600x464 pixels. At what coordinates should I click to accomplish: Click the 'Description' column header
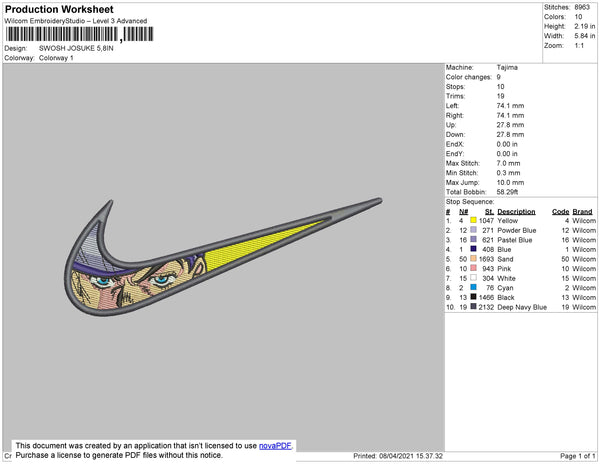516,212
